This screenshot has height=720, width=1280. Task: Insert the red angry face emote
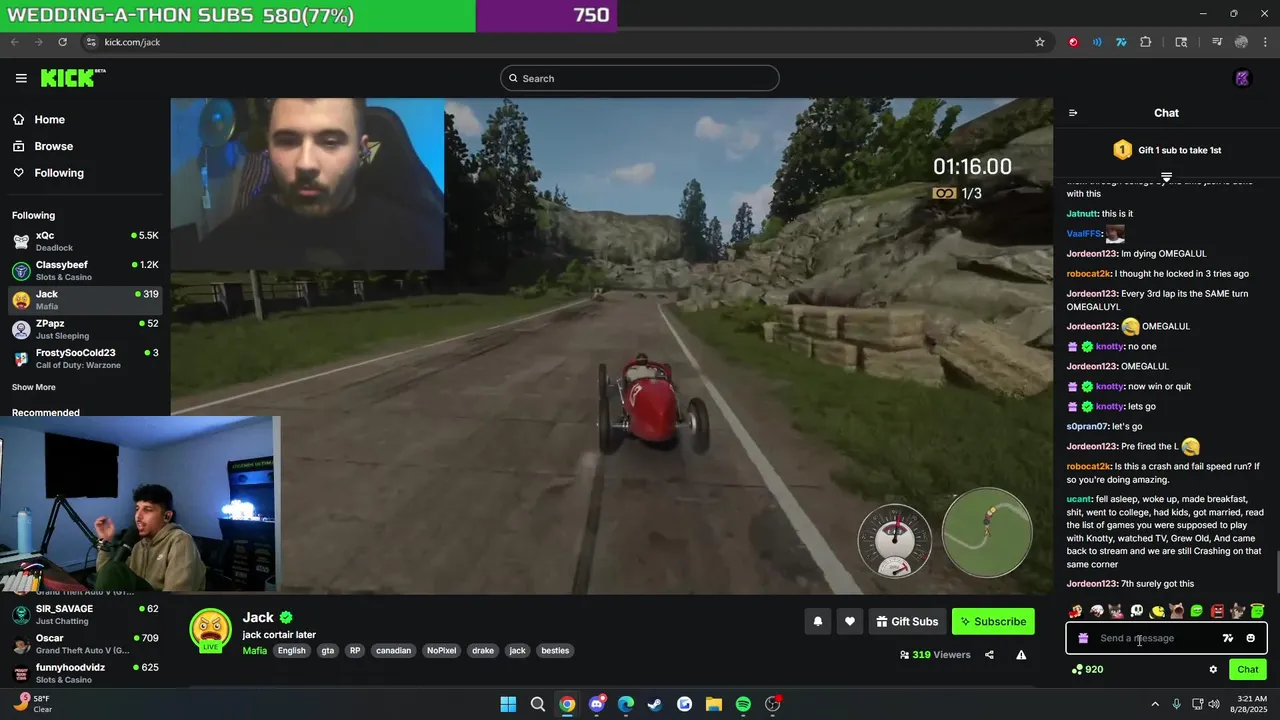(x=1217, y=611)
